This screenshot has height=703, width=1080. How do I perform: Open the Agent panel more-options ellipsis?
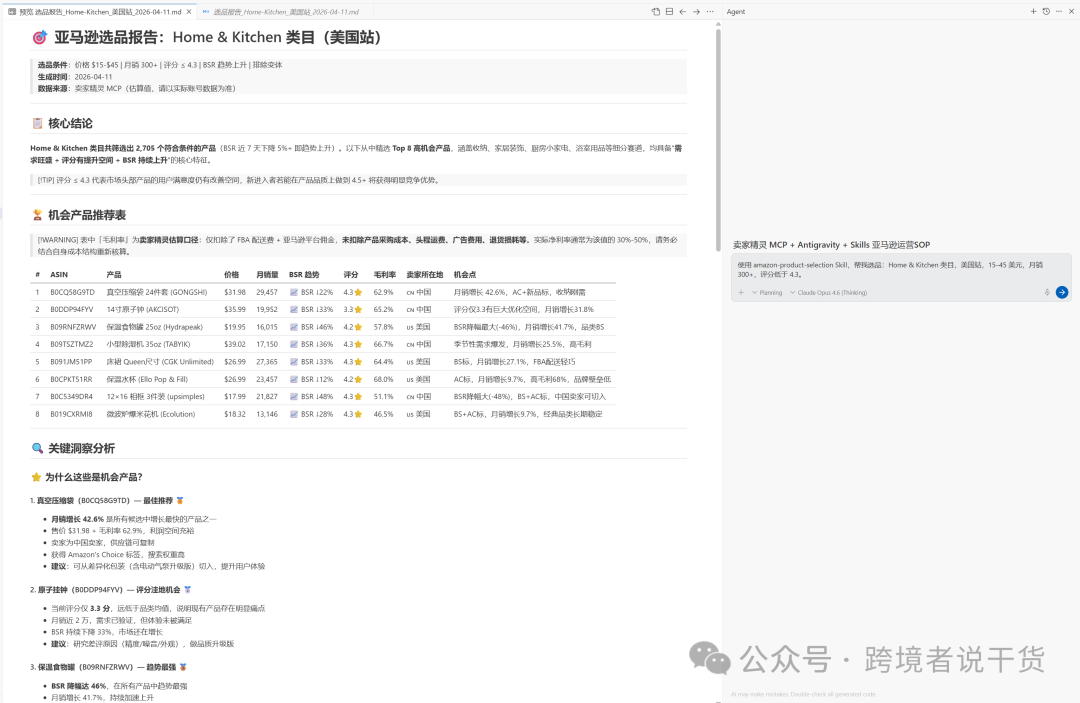1059,12
